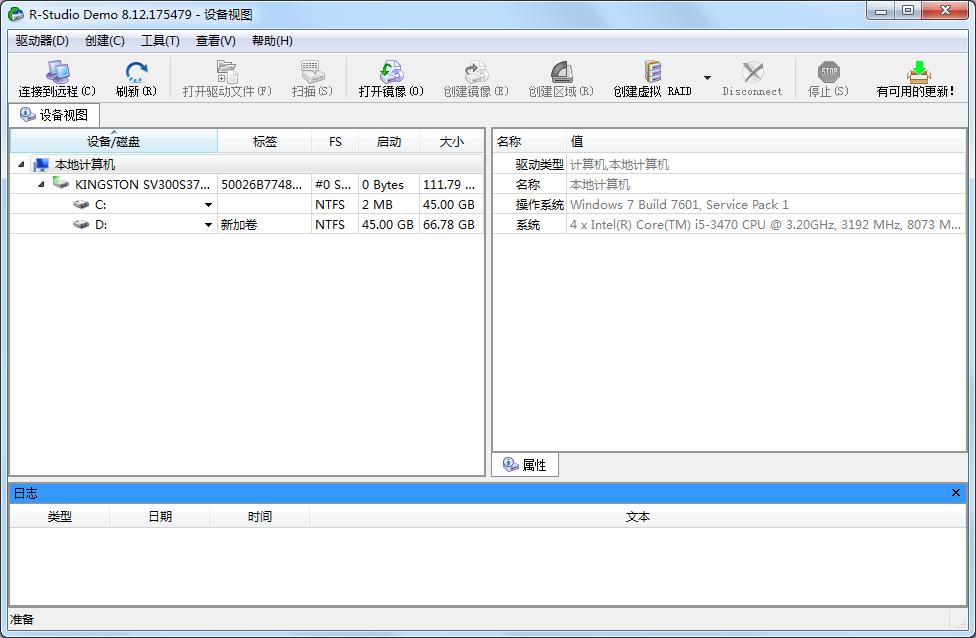The image size is (976, 638).
Task: Start a scan using the 扫描 icon
Action: (x=310, y=78)
